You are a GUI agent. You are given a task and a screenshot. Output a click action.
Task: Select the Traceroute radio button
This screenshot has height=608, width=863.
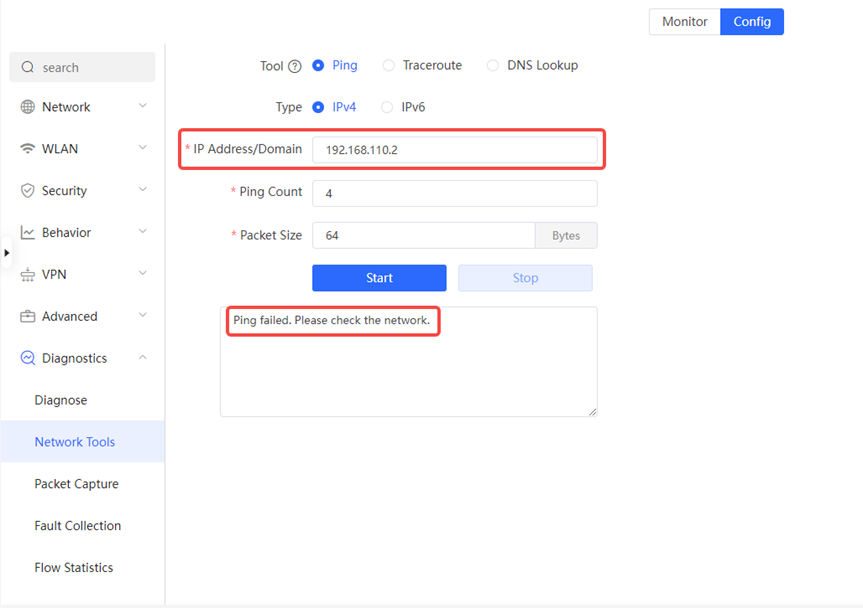coord(389,65)
